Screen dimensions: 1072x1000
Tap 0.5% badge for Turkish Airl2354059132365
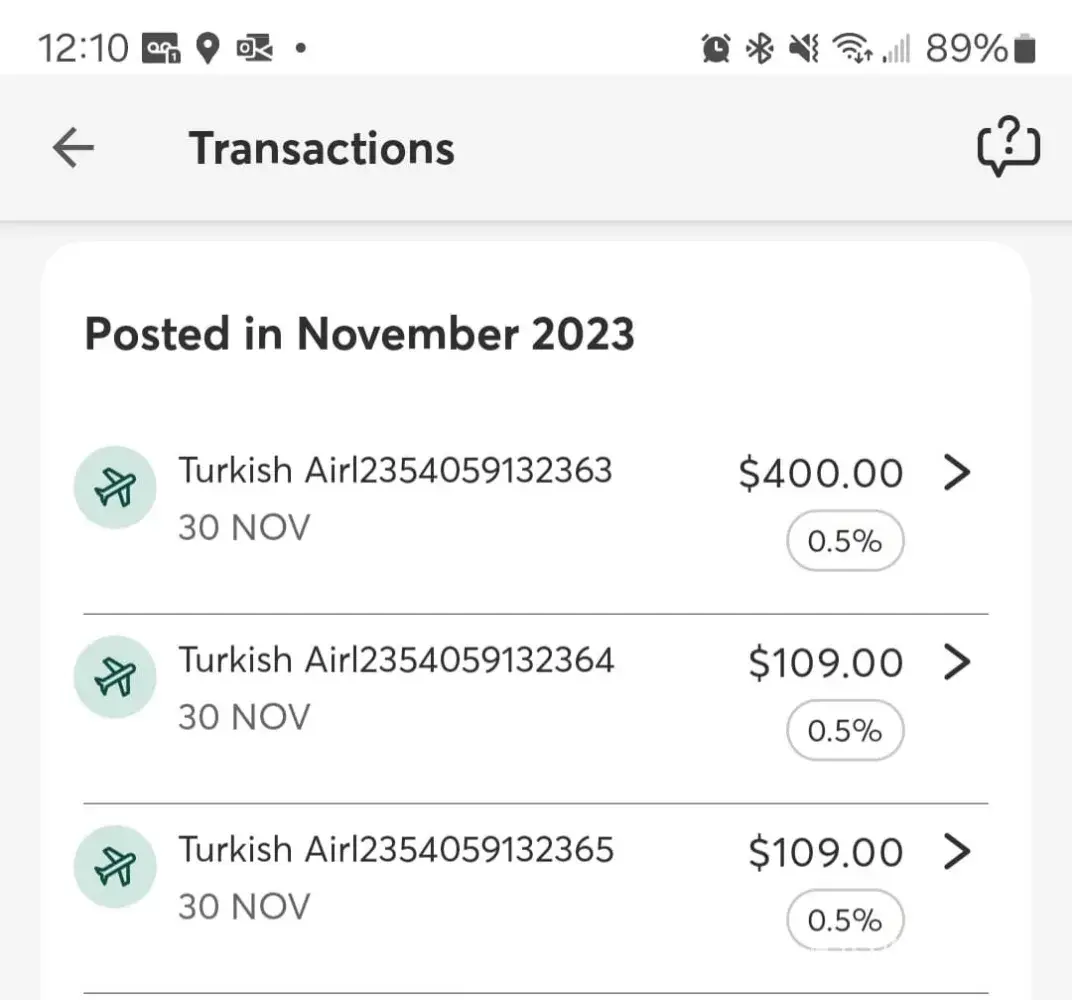(x=845, y=920)
